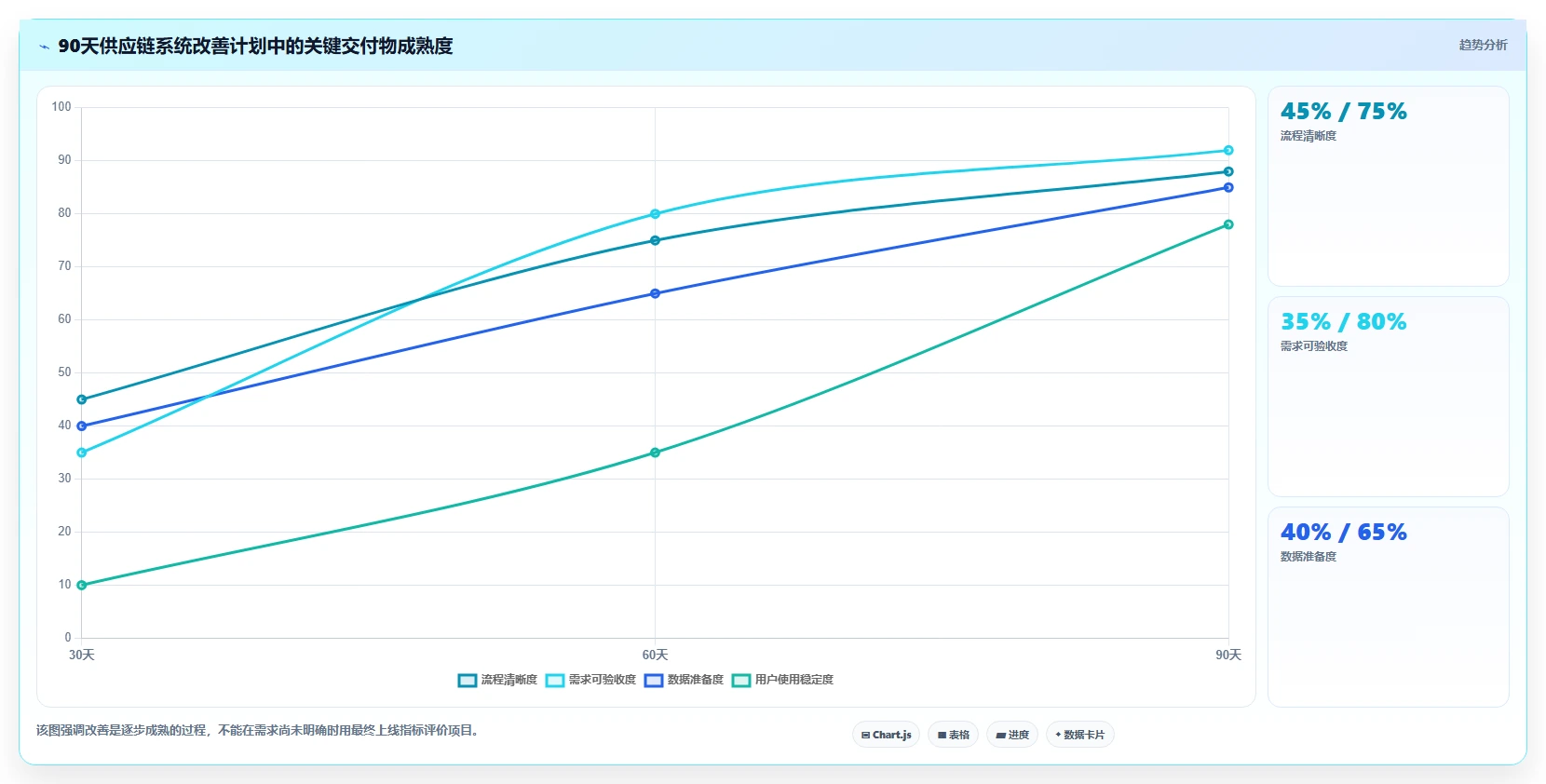Click the footnote starting 该图强调改善是逐步成熟的过程
The image size is (1546, 784).
pos(259,731)
